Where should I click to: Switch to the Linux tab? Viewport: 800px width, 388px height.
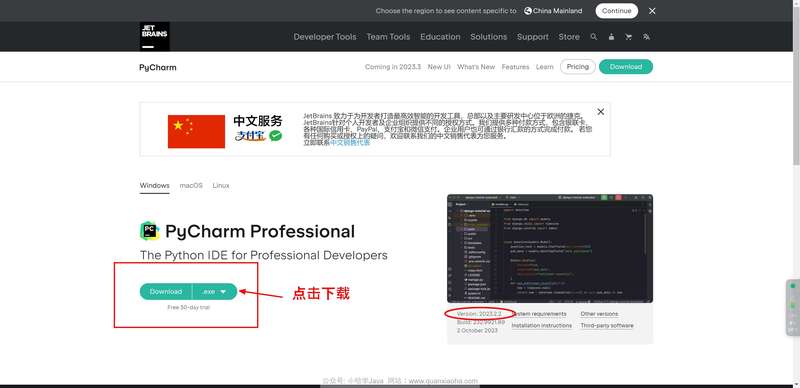[221, 185]
